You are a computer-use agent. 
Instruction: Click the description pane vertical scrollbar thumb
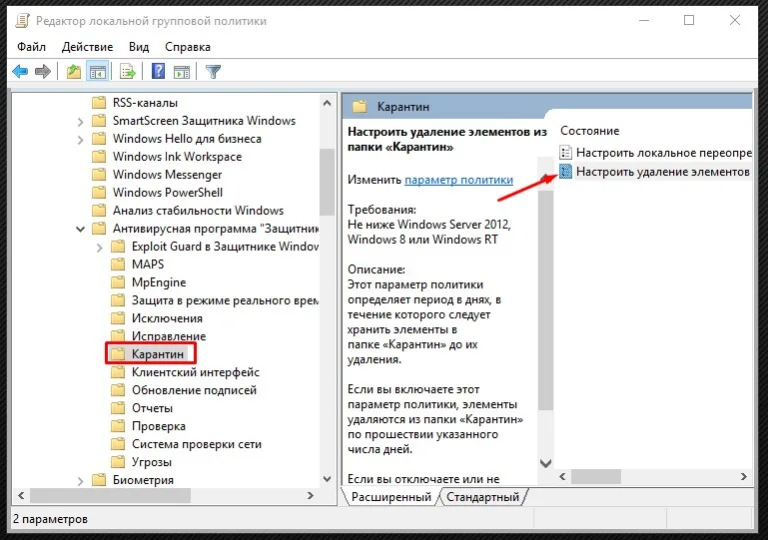(546, 299)
